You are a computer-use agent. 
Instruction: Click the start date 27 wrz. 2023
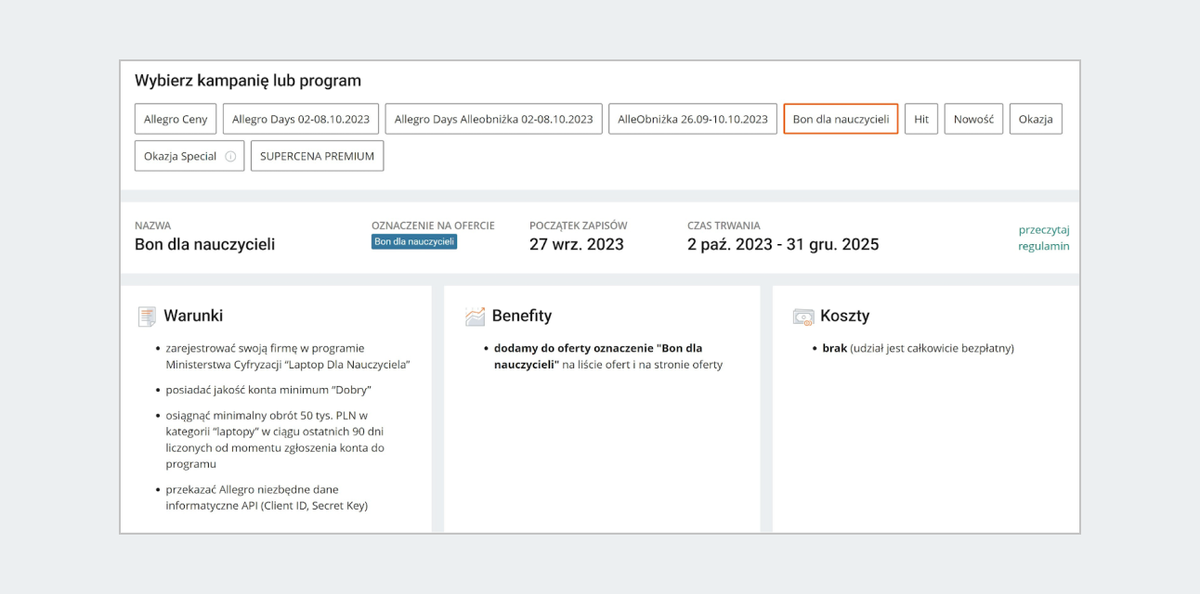coord(577,244)
